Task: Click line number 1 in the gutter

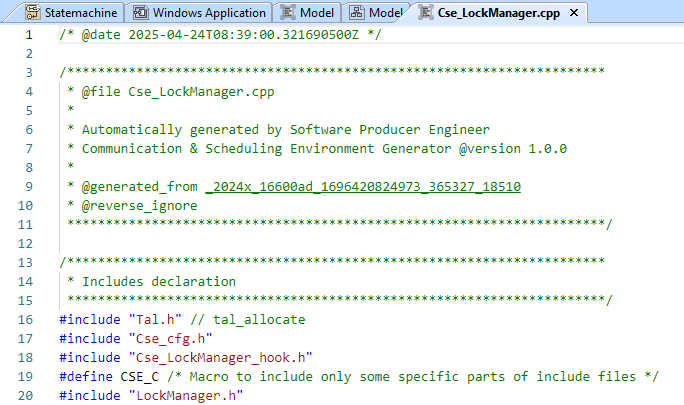Action: (28, 35)
